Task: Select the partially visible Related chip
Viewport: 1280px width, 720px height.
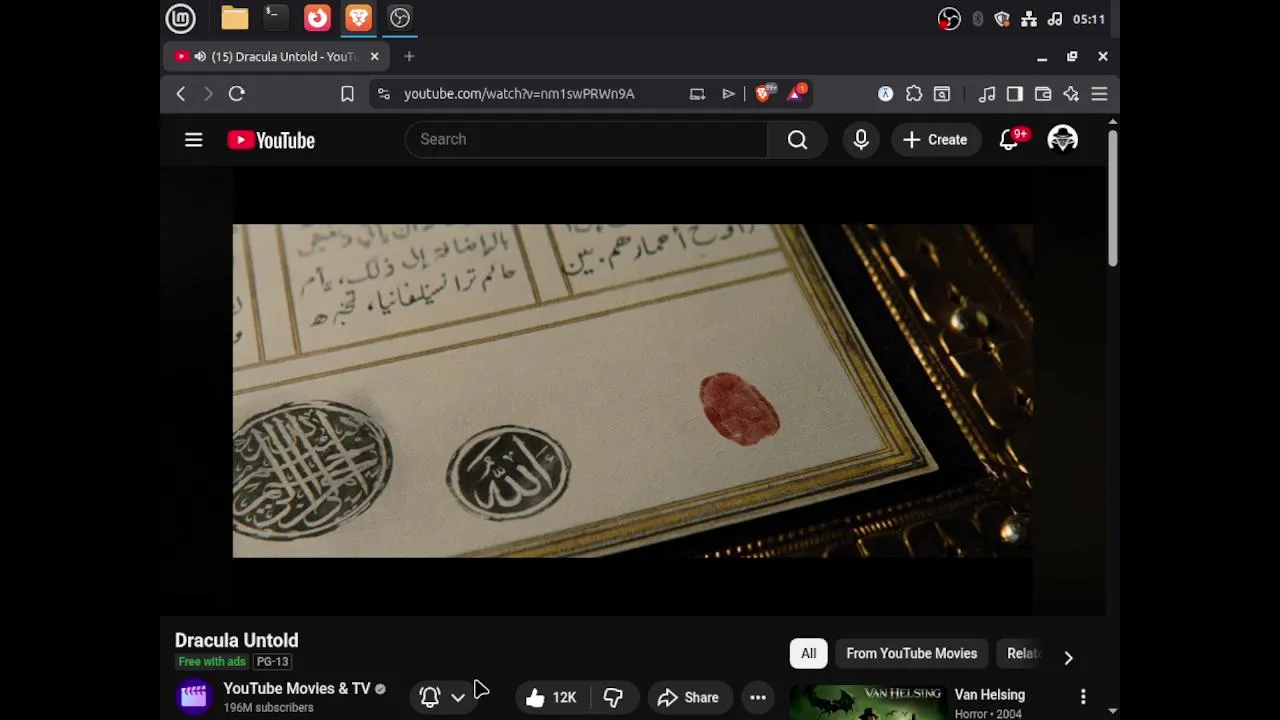Action: (1022, 654)
